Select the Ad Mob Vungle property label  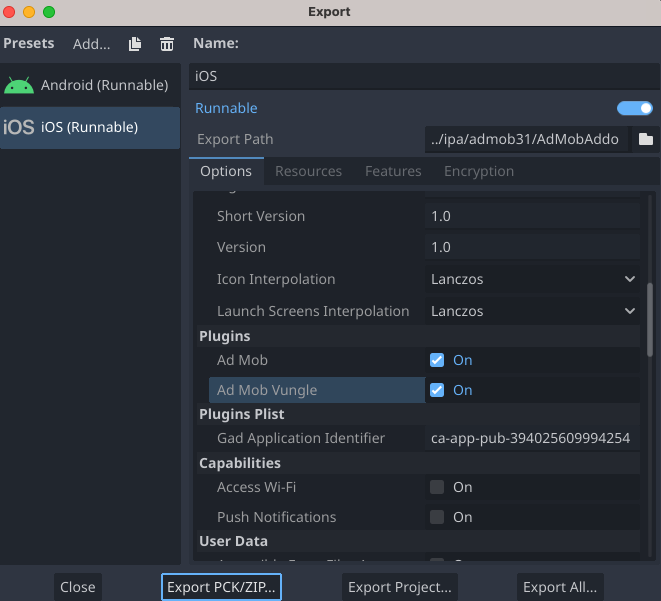(267, 390)
